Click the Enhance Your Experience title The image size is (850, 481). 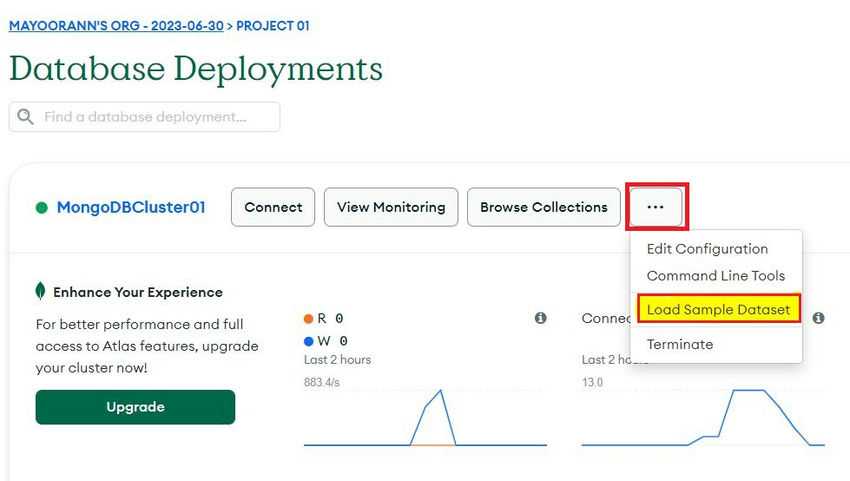tap(138, 292)
